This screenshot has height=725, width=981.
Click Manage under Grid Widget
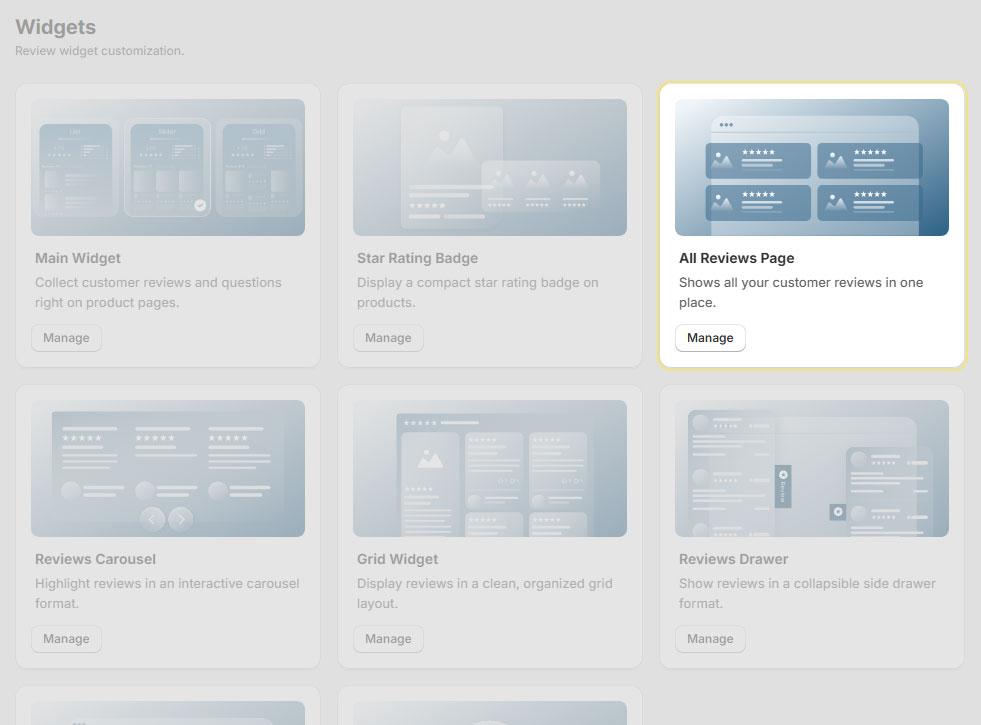[x=388, y=638]
